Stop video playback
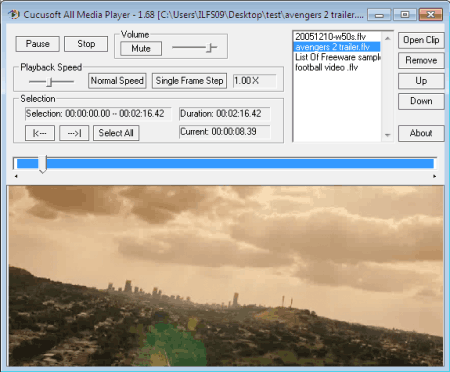This screenshot has height=372, width=450. (x=86, y=44)
